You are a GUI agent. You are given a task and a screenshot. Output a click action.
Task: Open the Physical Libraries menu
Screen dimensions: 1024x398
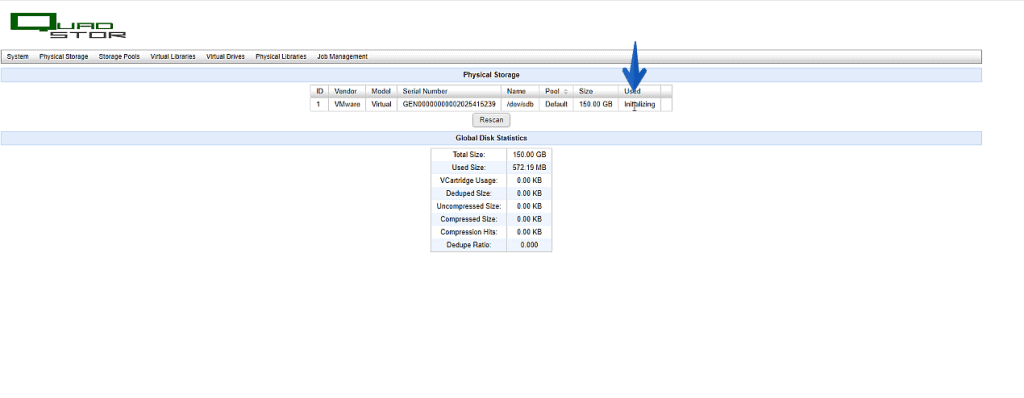[281, 57]
